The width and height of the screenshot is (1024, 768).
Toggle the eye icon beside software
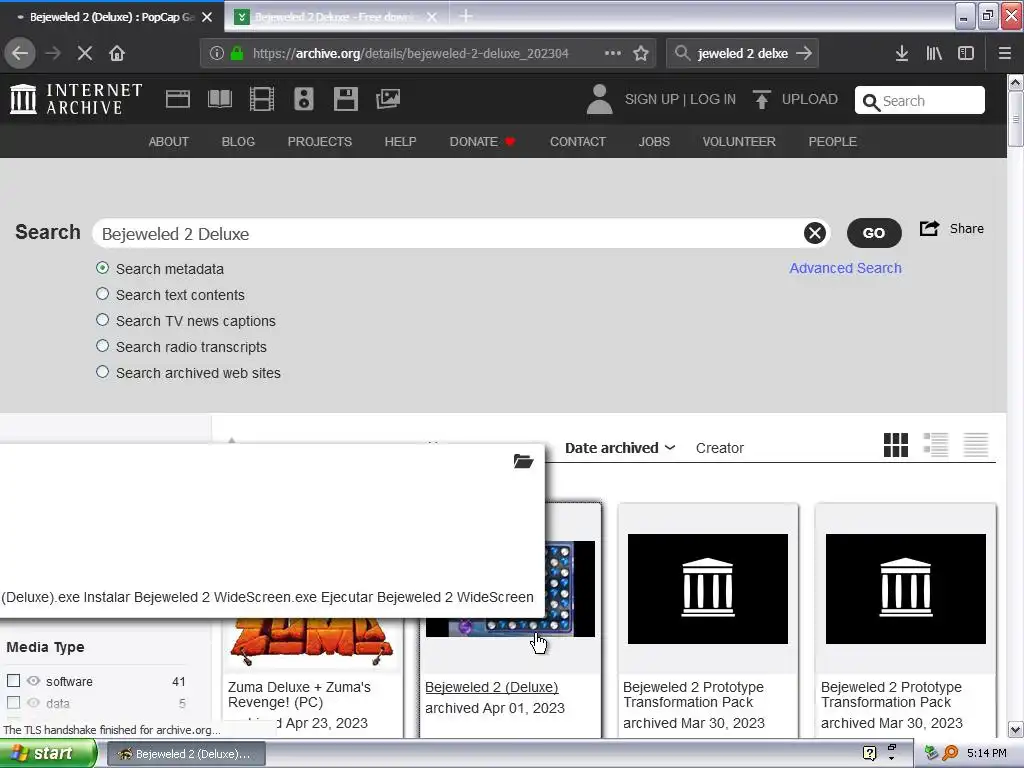[33, 680]
